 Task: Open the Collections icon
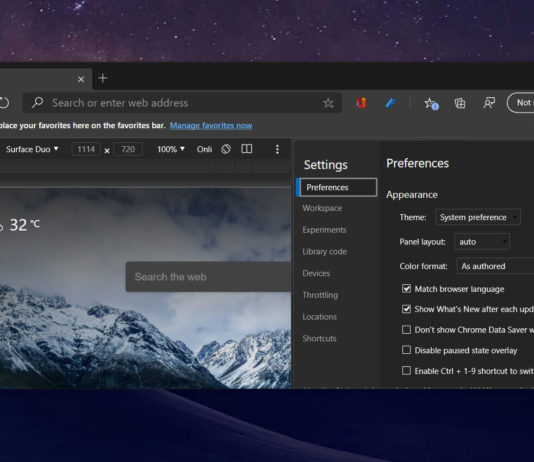point(460,103)
